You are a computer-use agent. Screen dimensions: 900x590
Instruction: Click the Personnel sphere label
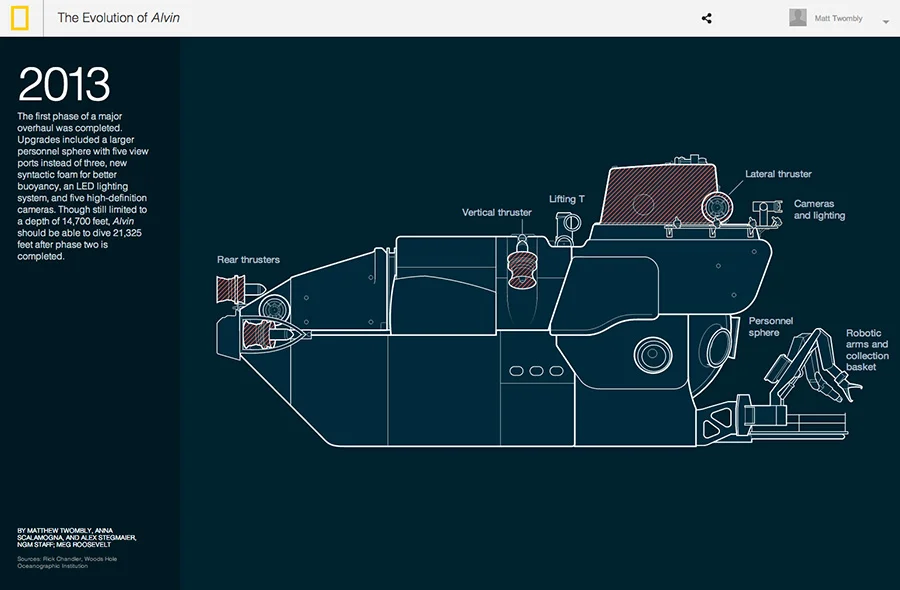(770, 327)
